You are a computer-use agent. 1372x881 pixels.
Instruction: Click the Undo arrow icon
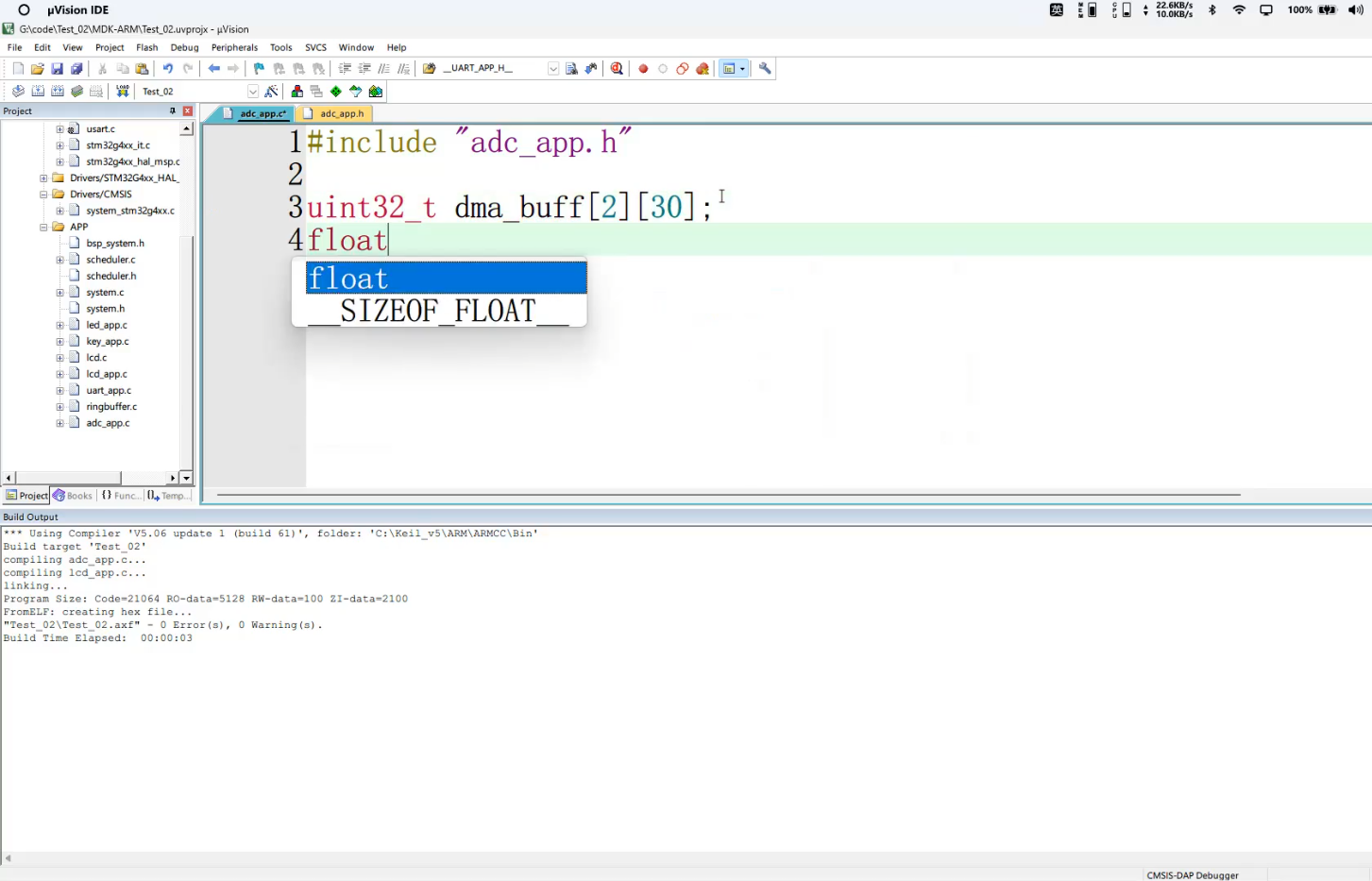[168, 69]
